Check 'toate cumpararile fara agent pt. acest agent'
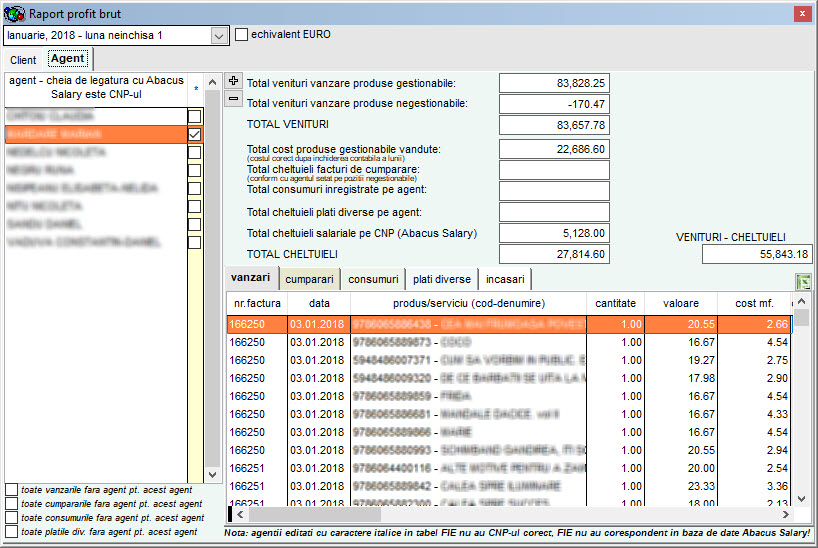The height and width of the screenshot is (548, 818). point(11,504)
